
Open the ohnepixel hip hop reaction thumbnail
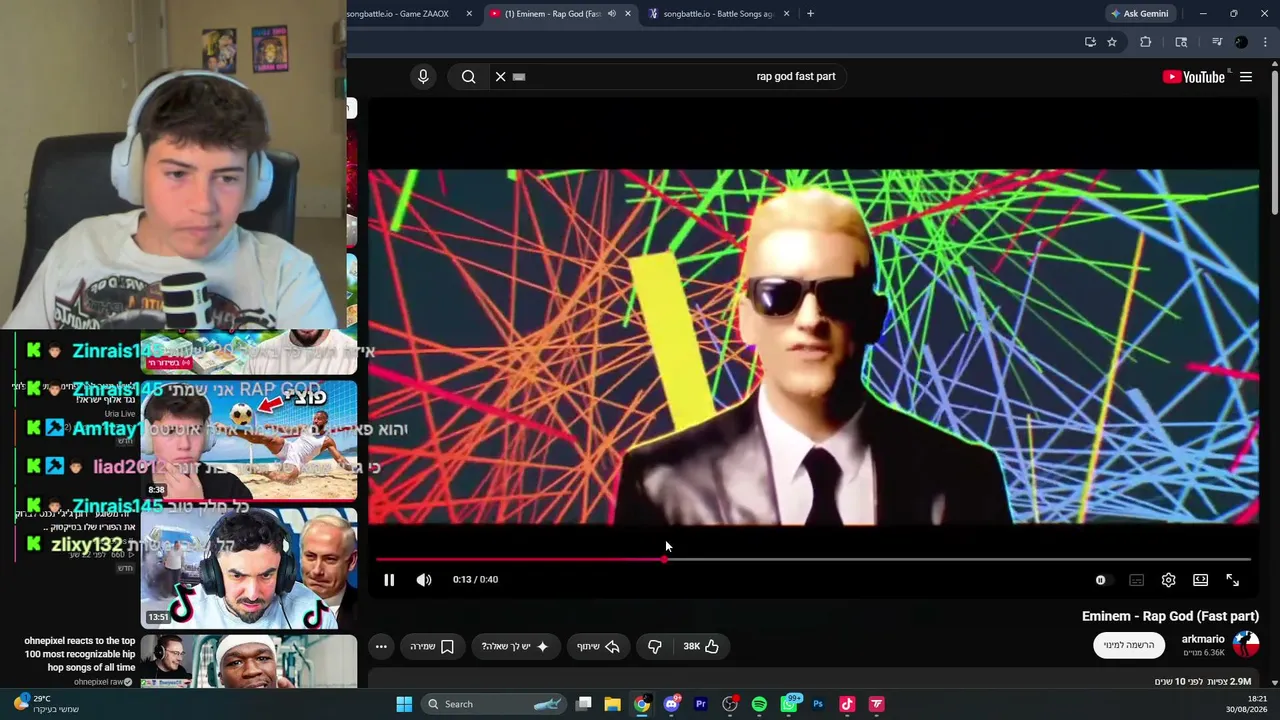point(249,661)
